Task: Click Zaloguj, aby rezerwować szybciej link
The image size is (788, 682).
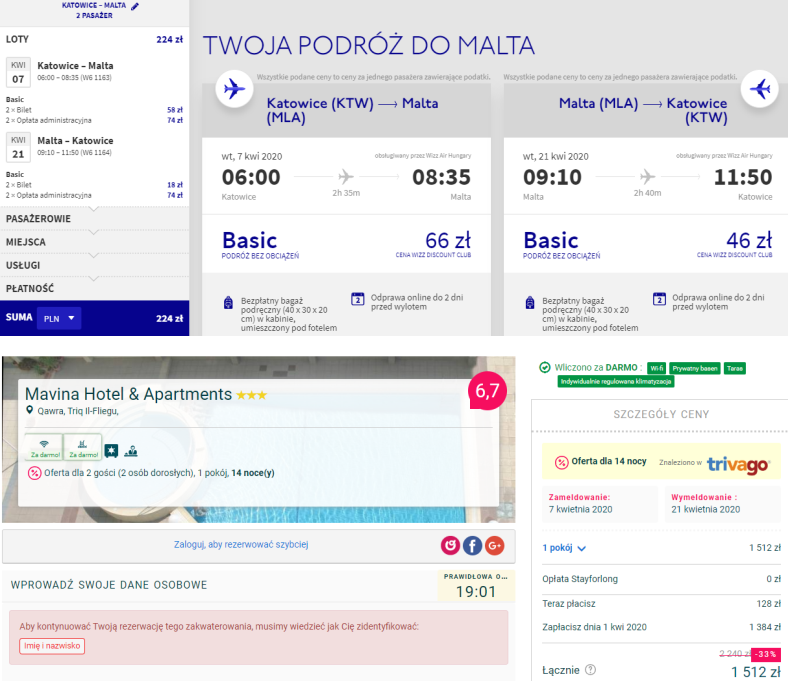Action: point(241,544)
